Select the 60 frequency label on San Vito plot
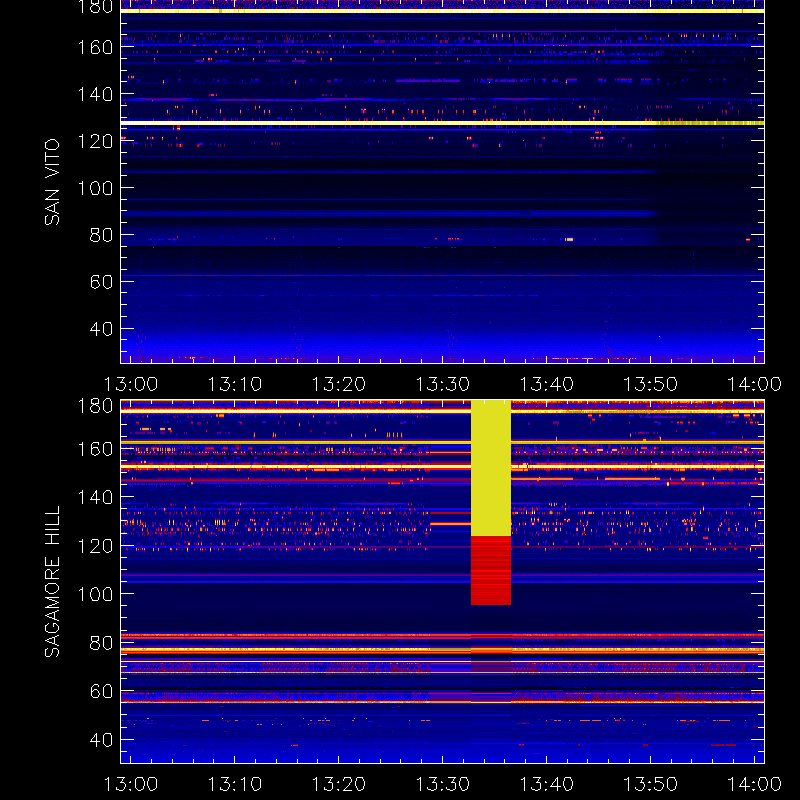The width and height of the screenshot is (800, 800). coord(101,282)
